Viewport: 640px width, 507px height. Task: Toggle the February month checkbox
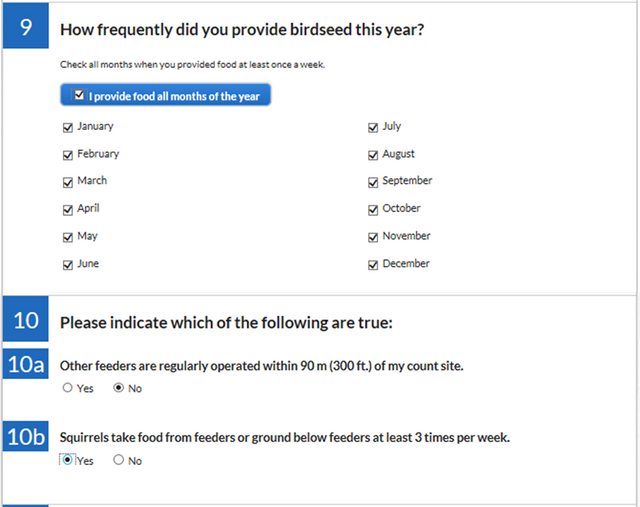pos(68,155)
